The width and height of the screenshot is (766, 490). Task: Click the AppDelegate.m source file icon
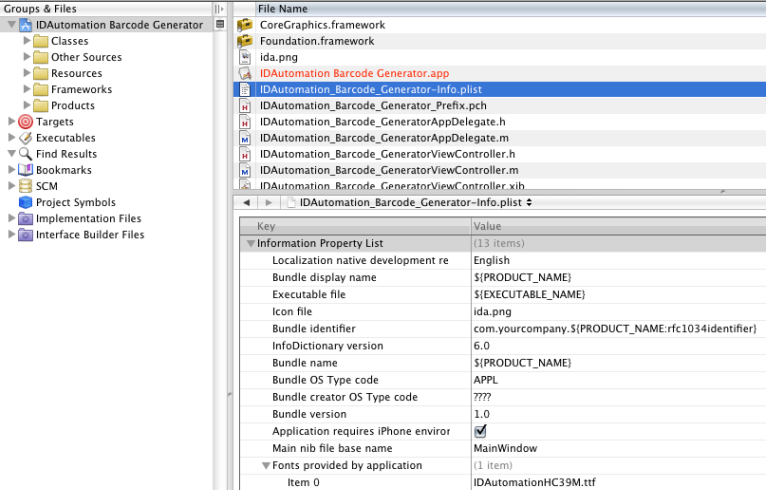point(245,138)
